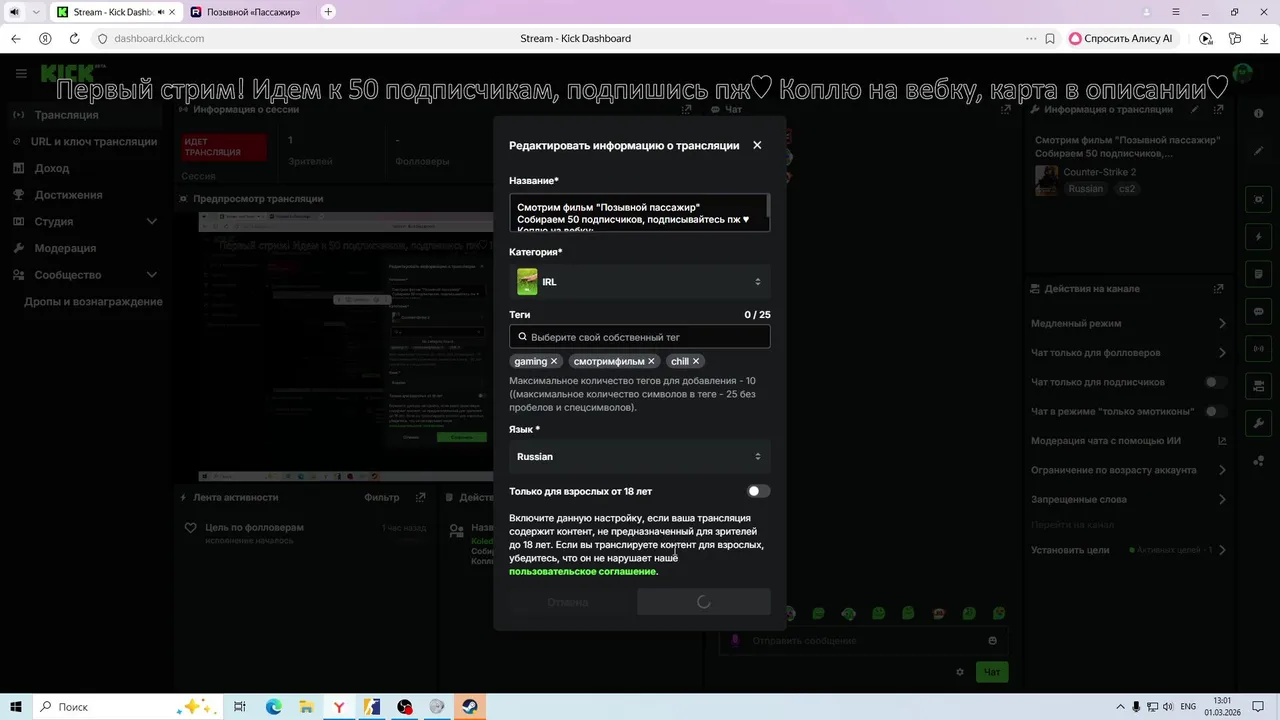Toggle the только эмотиконы chat switch
This screenshot has height=720, width=1280.
[1216, 411]
